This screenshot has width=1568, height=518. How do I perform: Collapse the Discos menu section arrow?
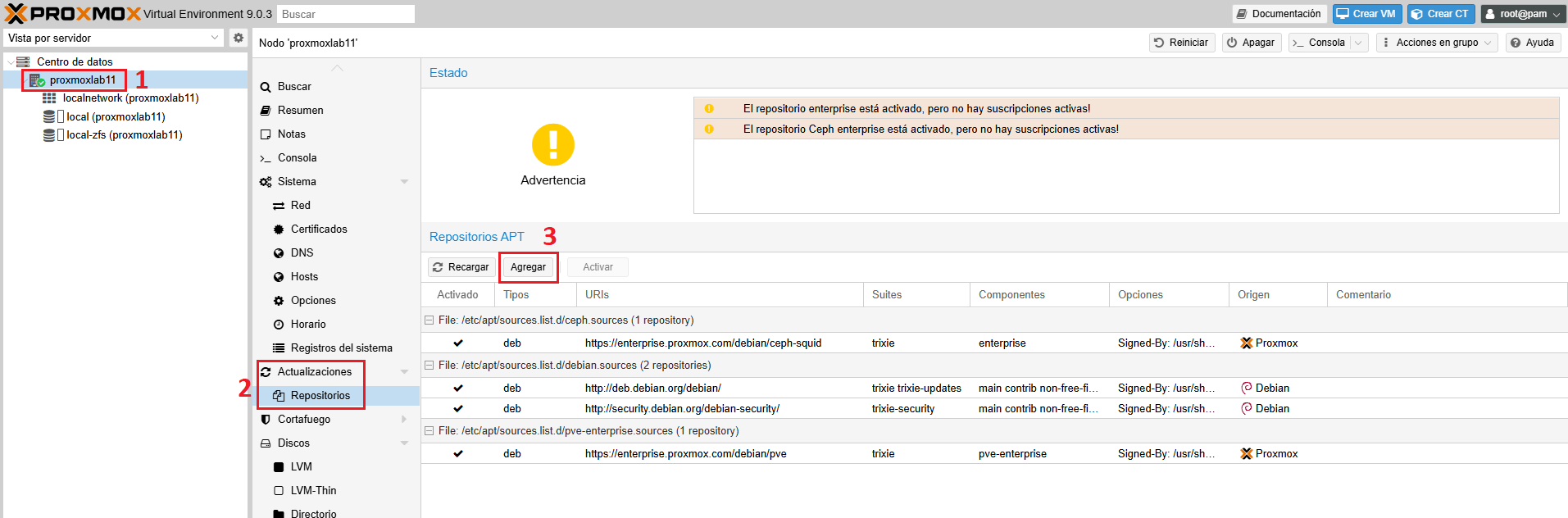[x=404, y=443]
